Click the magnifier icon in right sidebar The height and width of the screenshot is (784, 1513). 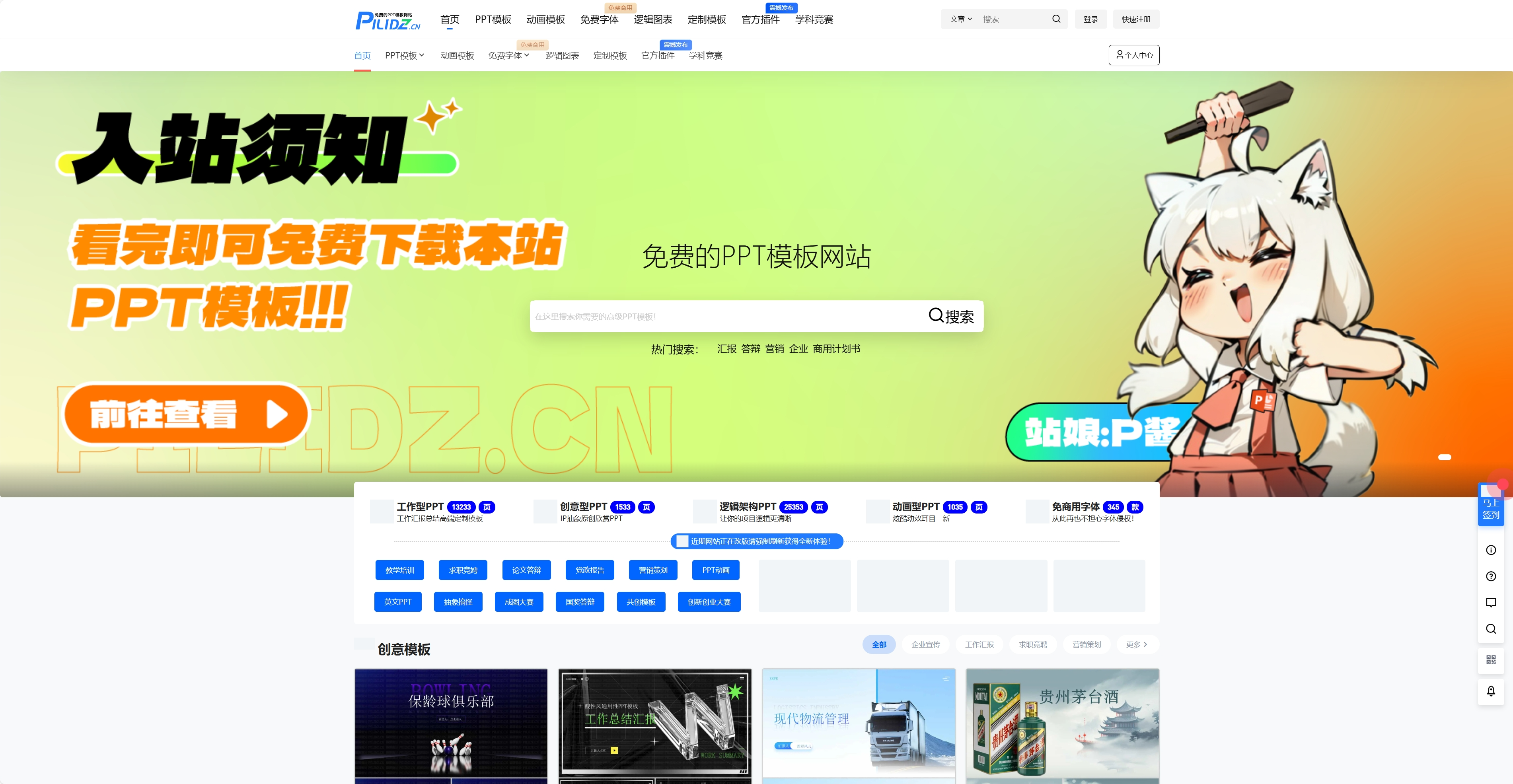coord(1491,629)
